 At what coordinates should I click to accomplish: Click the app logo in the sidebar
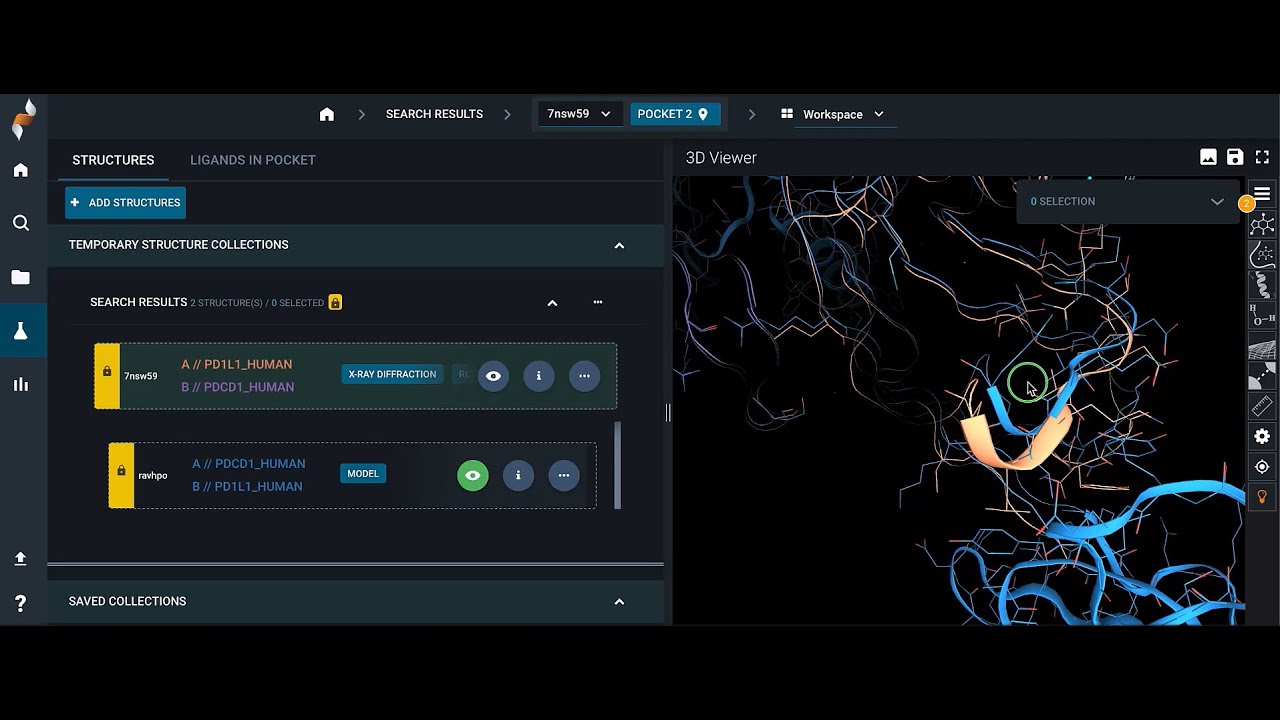[24, 119]
